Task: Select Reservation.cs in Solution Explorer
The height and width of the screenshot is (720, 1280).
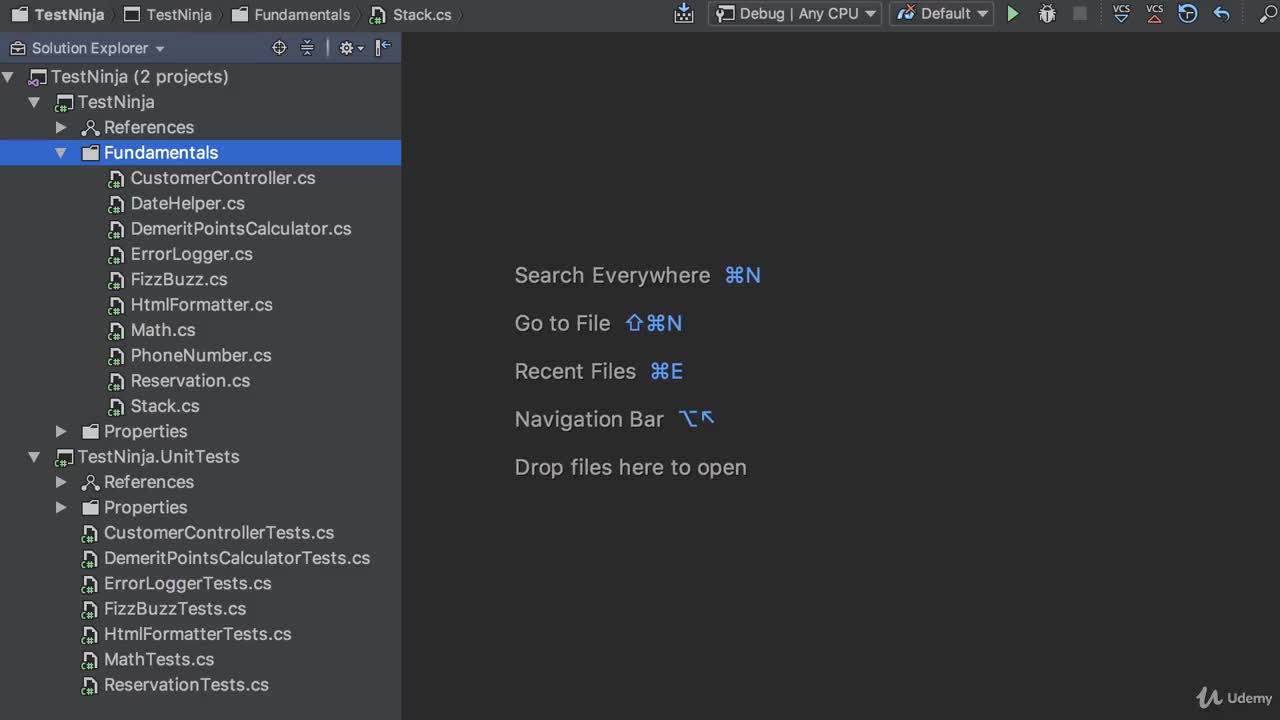Action: (x=190, y=381)
